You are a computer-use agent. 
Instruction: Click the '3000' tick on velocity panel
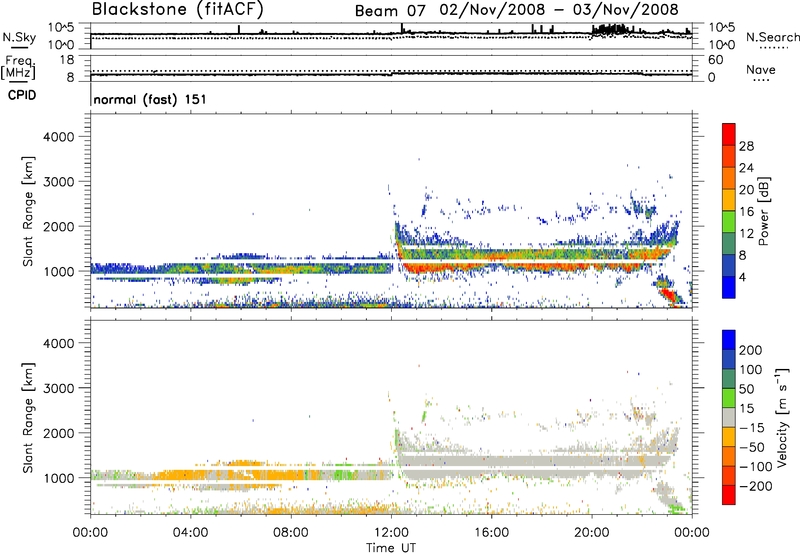[59, 388]
